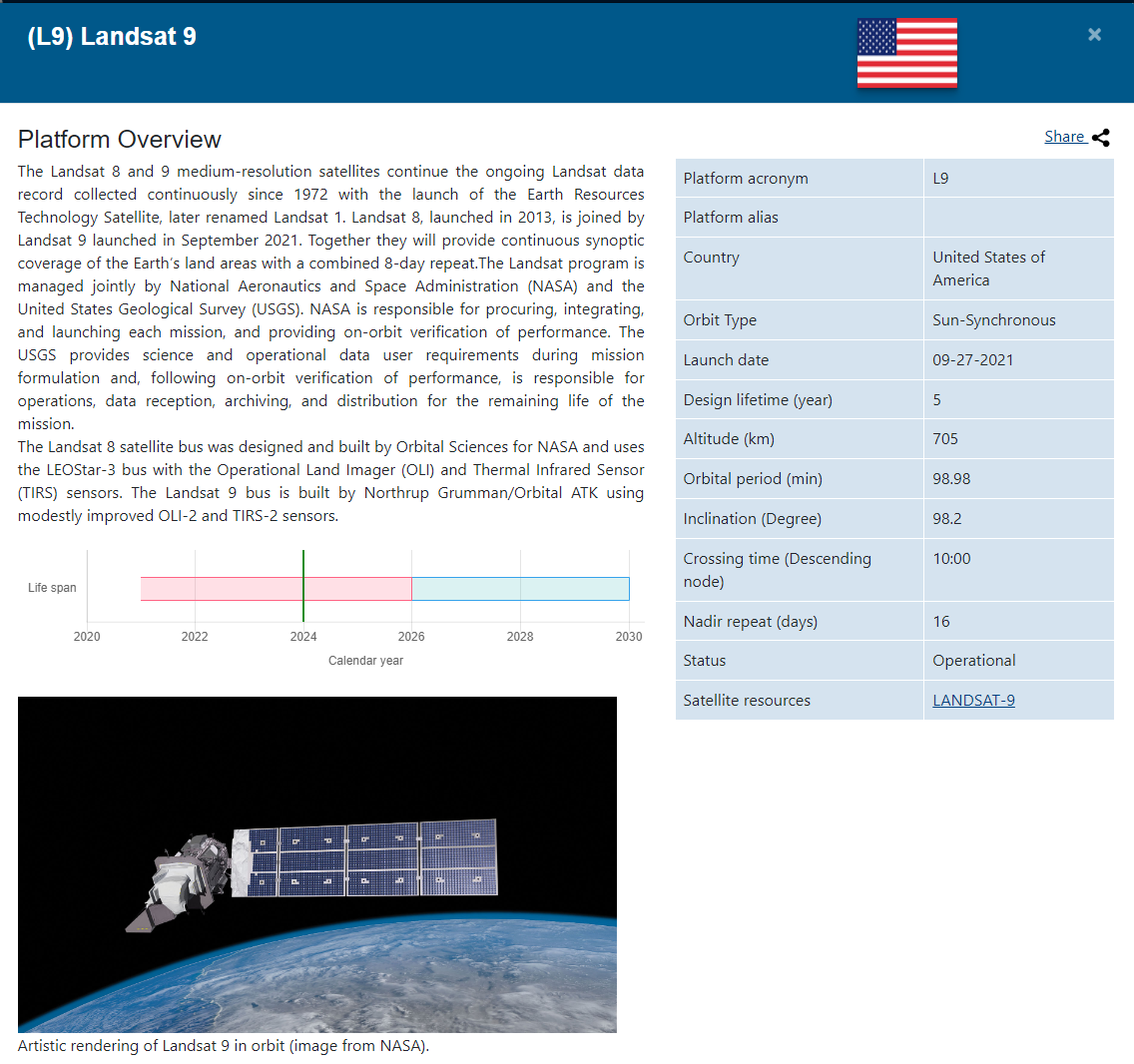
Task: Click the '(L9) Landsat 9' title
Action: coord(112,36)
